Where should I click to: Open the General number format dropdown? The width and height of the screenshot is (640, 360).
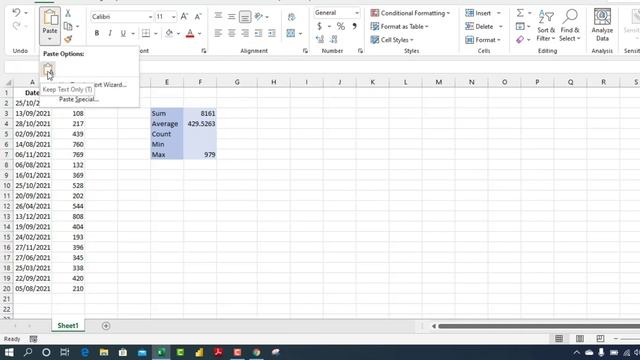[x=357, y=13]
